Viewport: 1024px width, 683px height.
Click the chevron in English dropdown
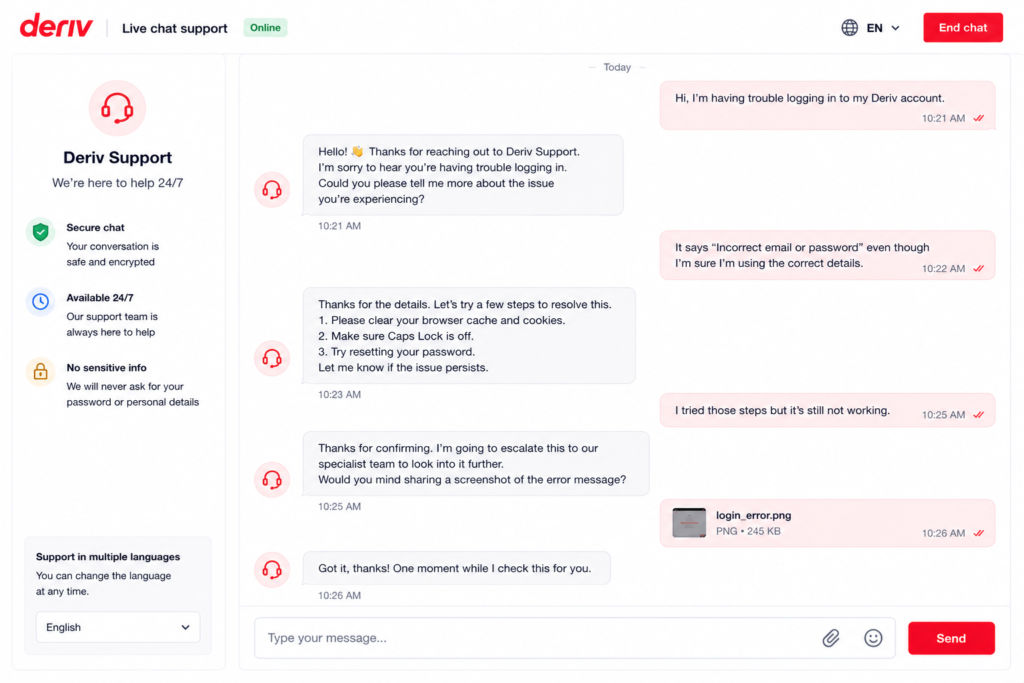point(185,627)
